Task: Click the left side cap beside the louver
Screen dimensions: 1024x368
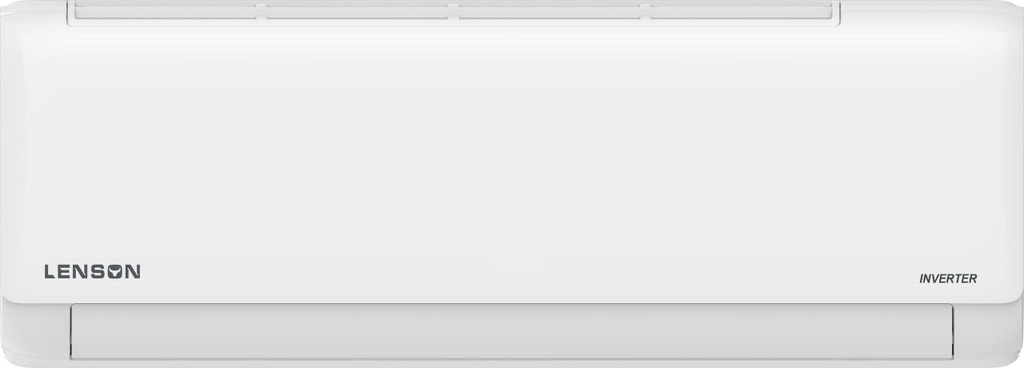Action: 36,331
